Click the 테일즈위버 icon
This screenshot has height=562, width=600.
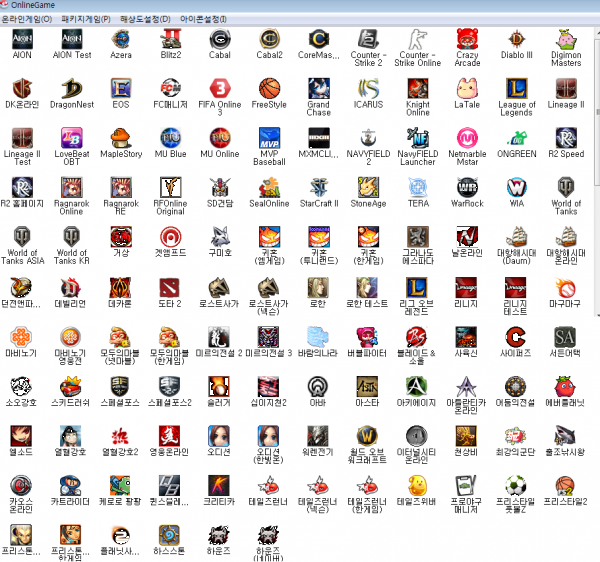[x=416, y=485]
